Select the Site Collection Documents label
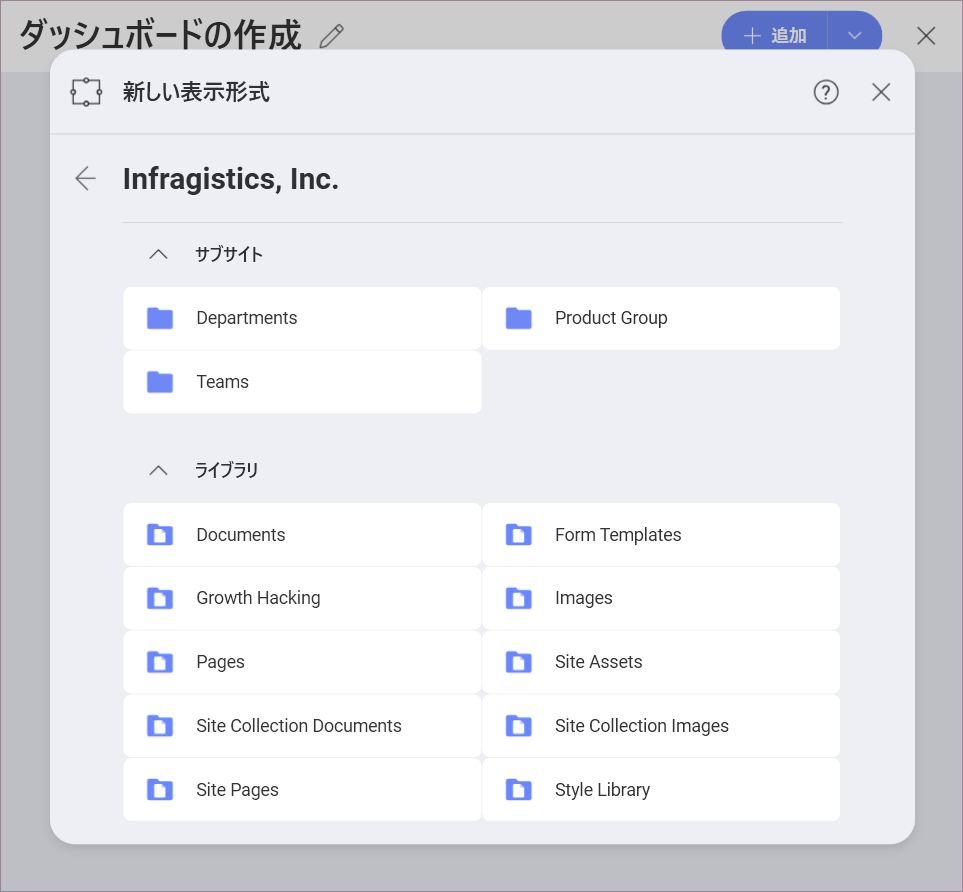The height and width of the screenshot is (892, 963). coord(299,726)
